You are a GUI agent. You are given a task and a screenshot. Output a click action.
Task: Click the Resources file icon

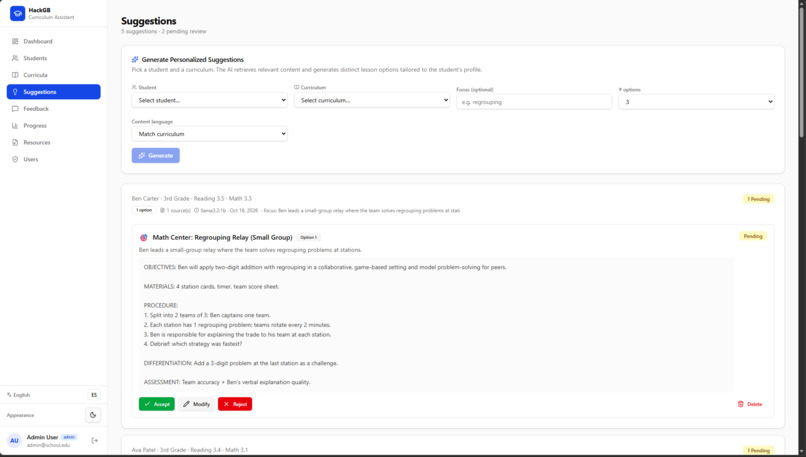point(15,142)
